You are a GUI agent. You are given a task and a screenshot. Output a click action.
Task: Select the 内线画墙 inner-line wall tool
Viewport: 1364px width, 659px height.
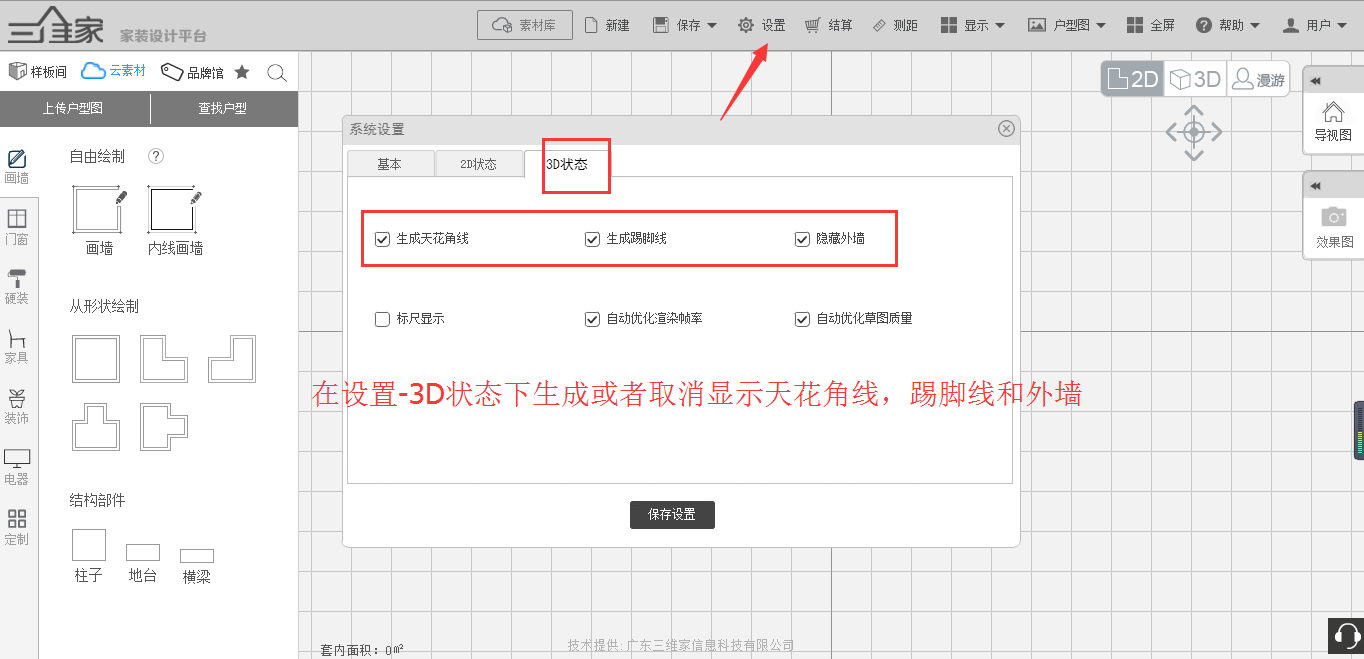pyautogui.click(x=174, y=211)
